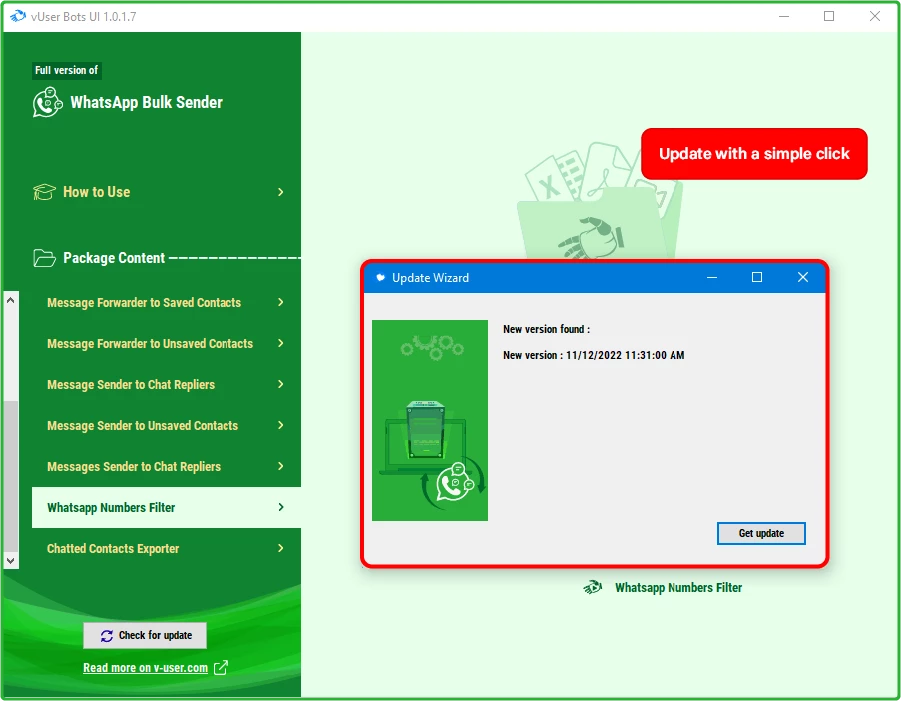Image resolution: width=901 pixels, height=701 pixels.
Task: Minimize the Update Wizard dialog
Action: [x=712, y=278]
